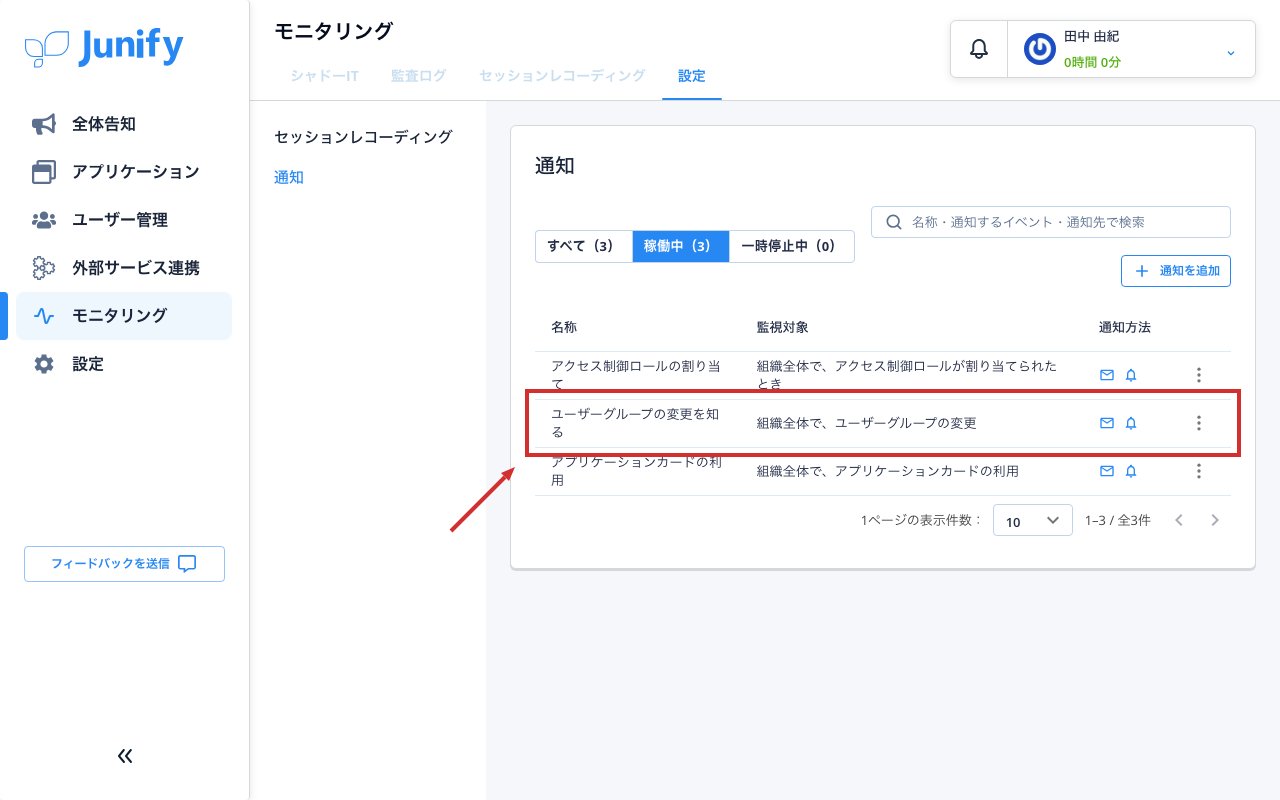
Task: Click the 1–3 / 全3件 pagination count
Action: click(x=1118, y=520)
